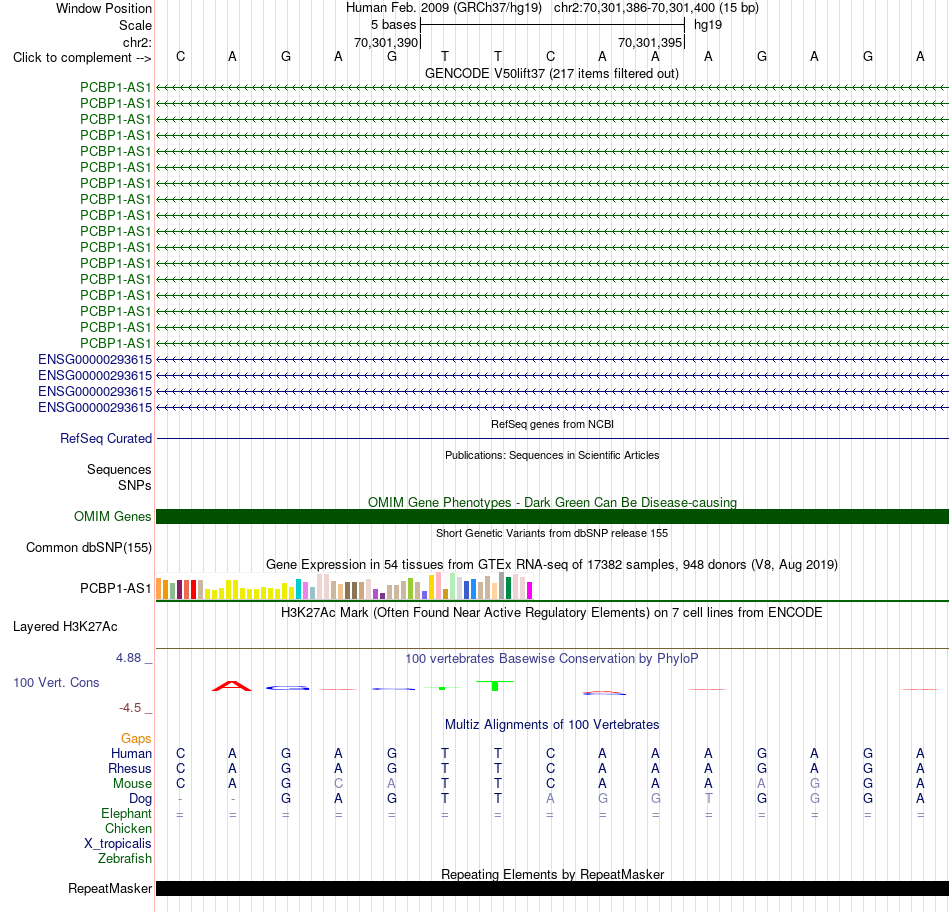Image resolution: width=950 pixels, height=912 pixels.
Task: Click the Sequences track label
Action: (119, 470)
